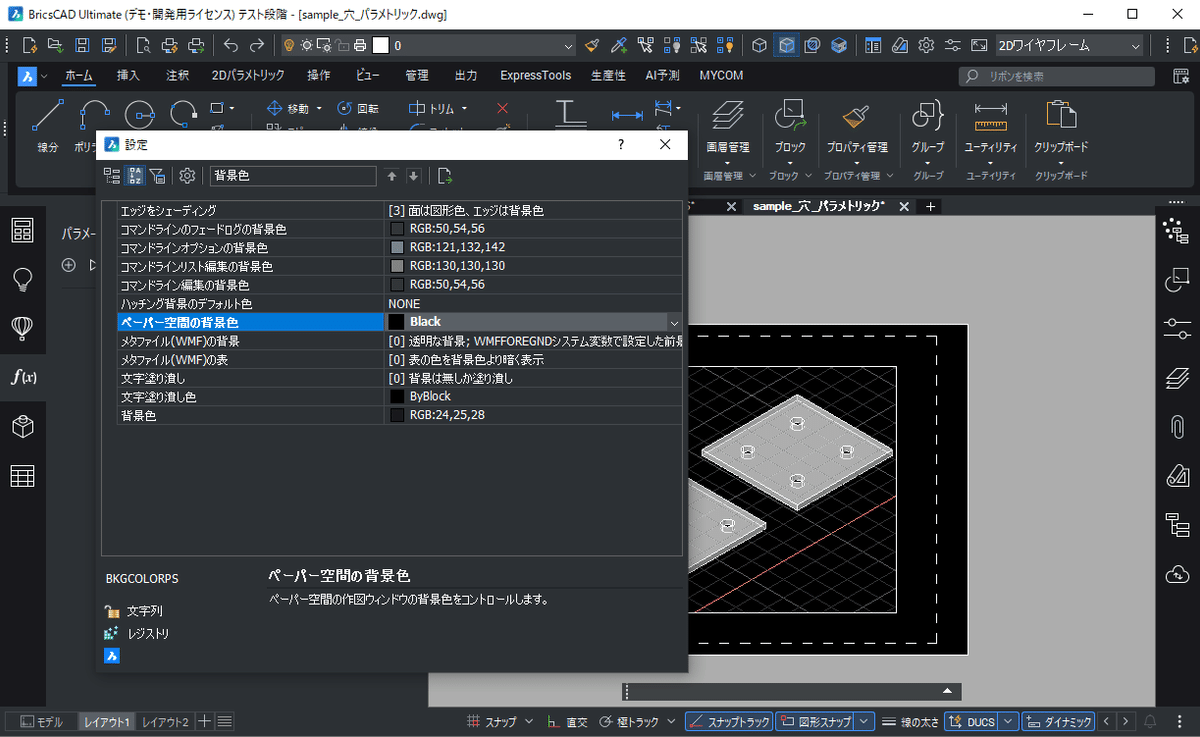Screen dimensions: 1200x737
Task: Toggle Dynamic input (ダイナミック) in status bar
Action: point(1056,721)
